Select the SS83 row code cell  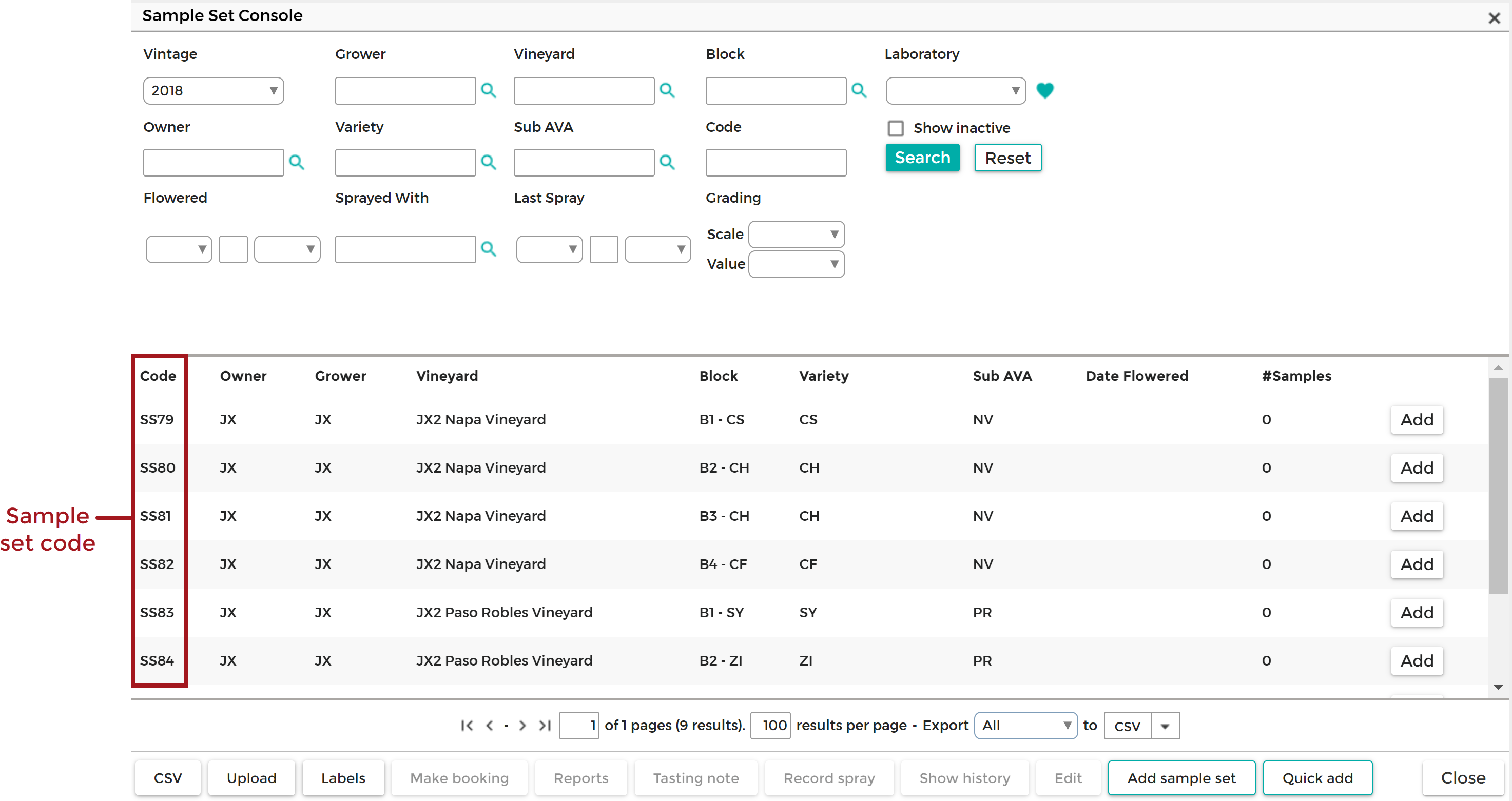coord(157,612)
